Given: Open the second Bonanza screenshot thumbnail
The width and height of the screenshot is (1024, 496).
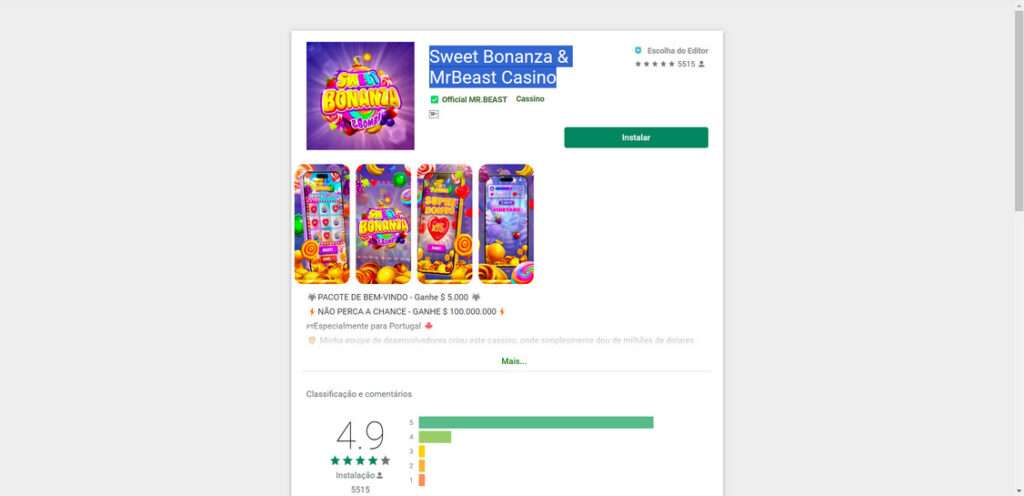Looking at the screenshot, I should click(x=383, y=224).
